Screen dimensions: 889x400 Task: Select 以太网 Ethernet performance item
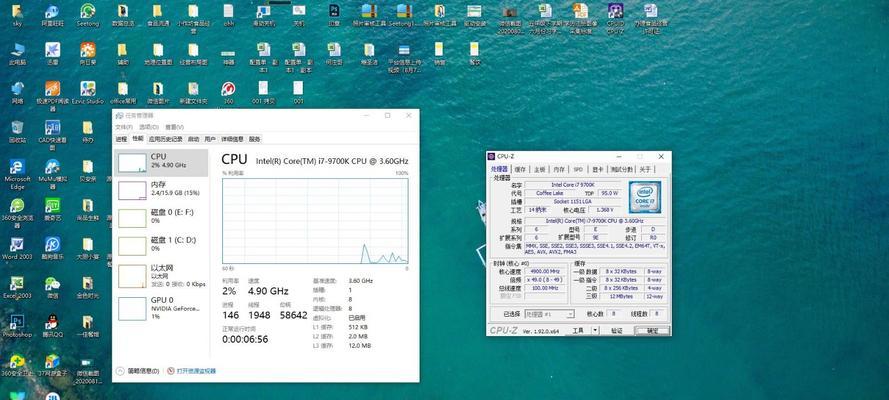tap(162, 276)
